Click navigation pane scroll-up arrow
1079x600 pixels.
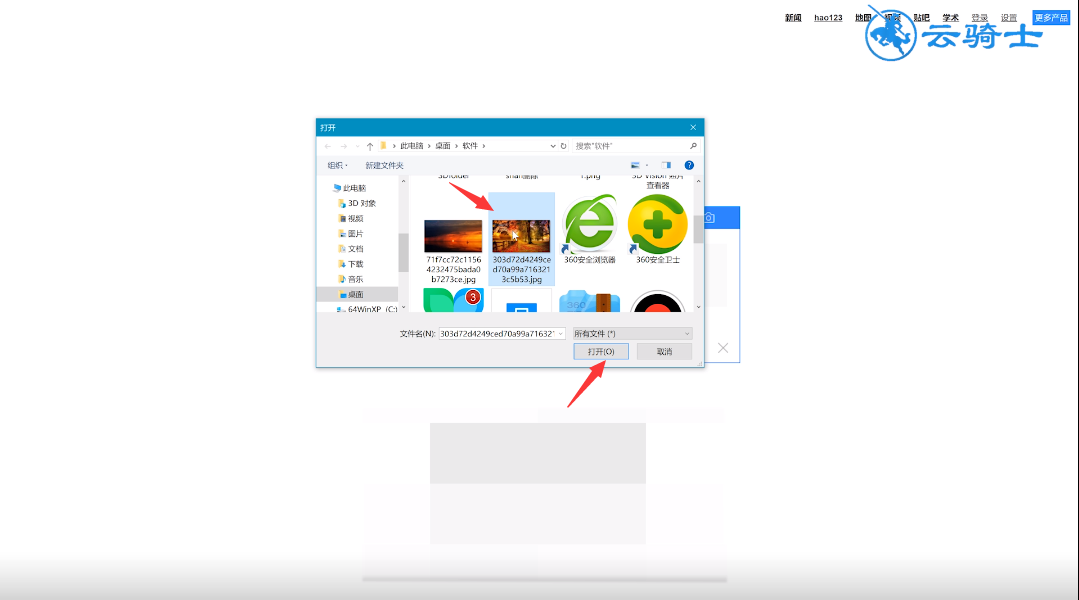pyautogui.click(x=403, y=181)
